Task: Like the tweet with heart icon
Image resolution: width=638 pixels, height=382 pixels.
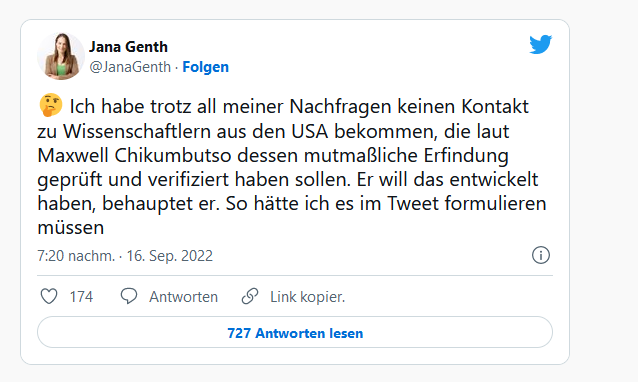Action: pyautogui.click(x=49, y=296)
